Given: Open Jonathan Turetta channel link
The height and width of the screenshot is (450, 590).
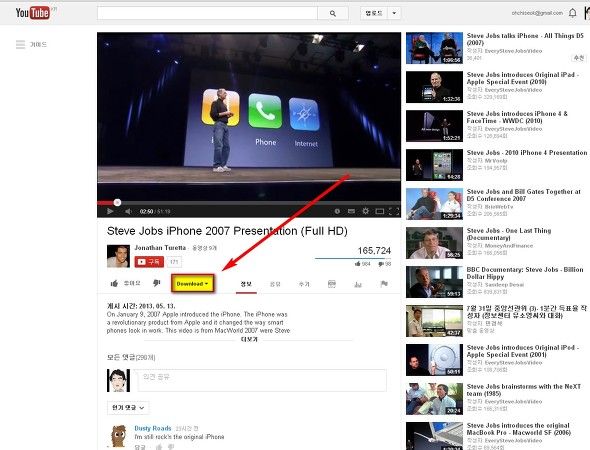Looking at the screenshot, I should click(x=160, y=248).
